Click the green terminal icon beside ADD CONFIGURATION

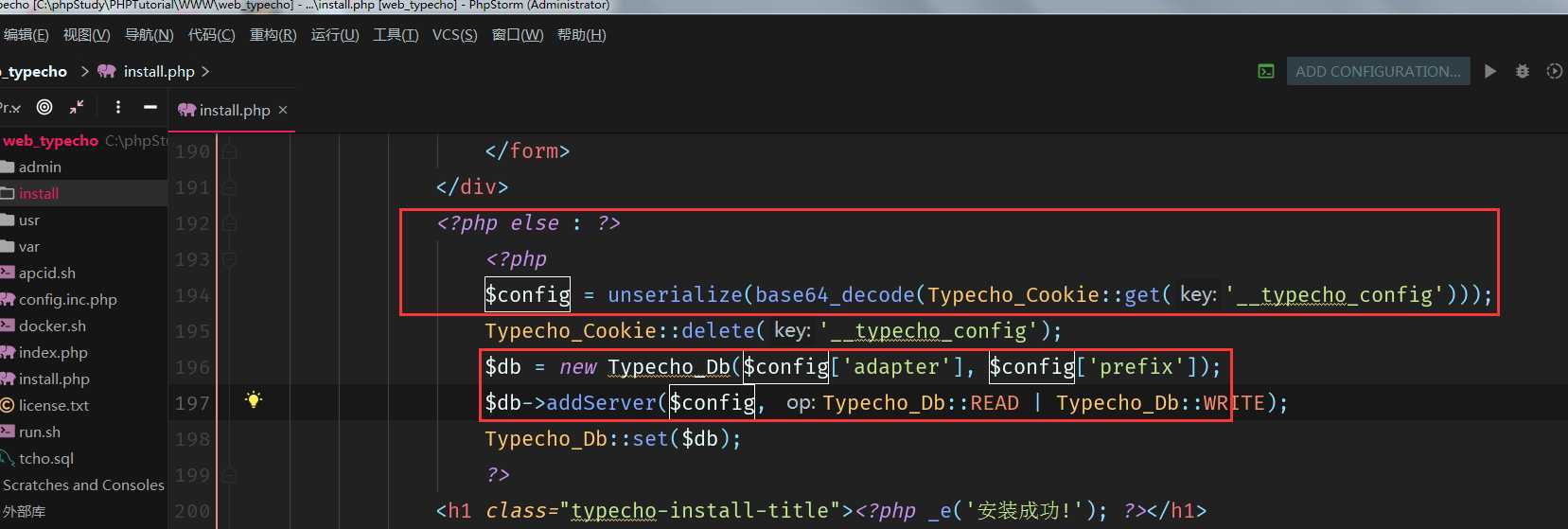1266,71
